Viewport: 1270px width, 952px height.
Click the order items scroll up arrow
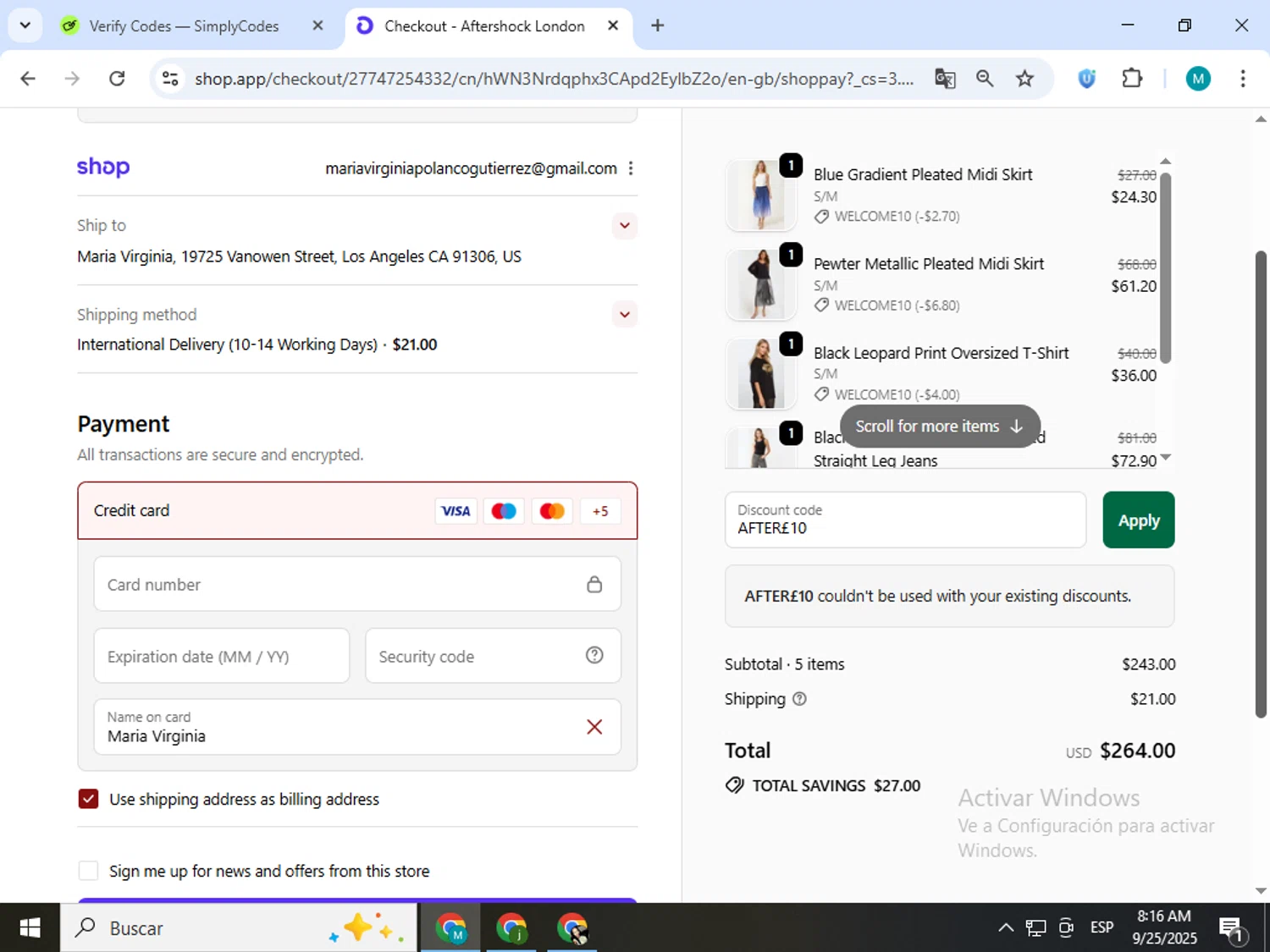[1165, 161]
